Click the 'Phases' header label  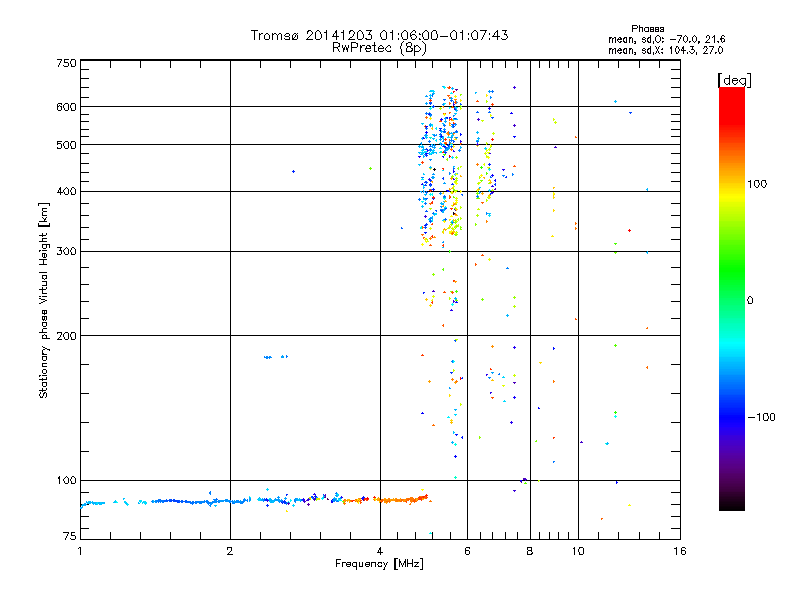click(647, 29)
